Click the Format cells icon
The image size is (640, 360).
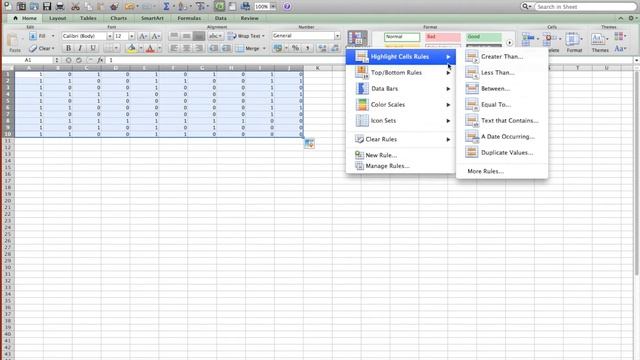(x=573, y=39)
